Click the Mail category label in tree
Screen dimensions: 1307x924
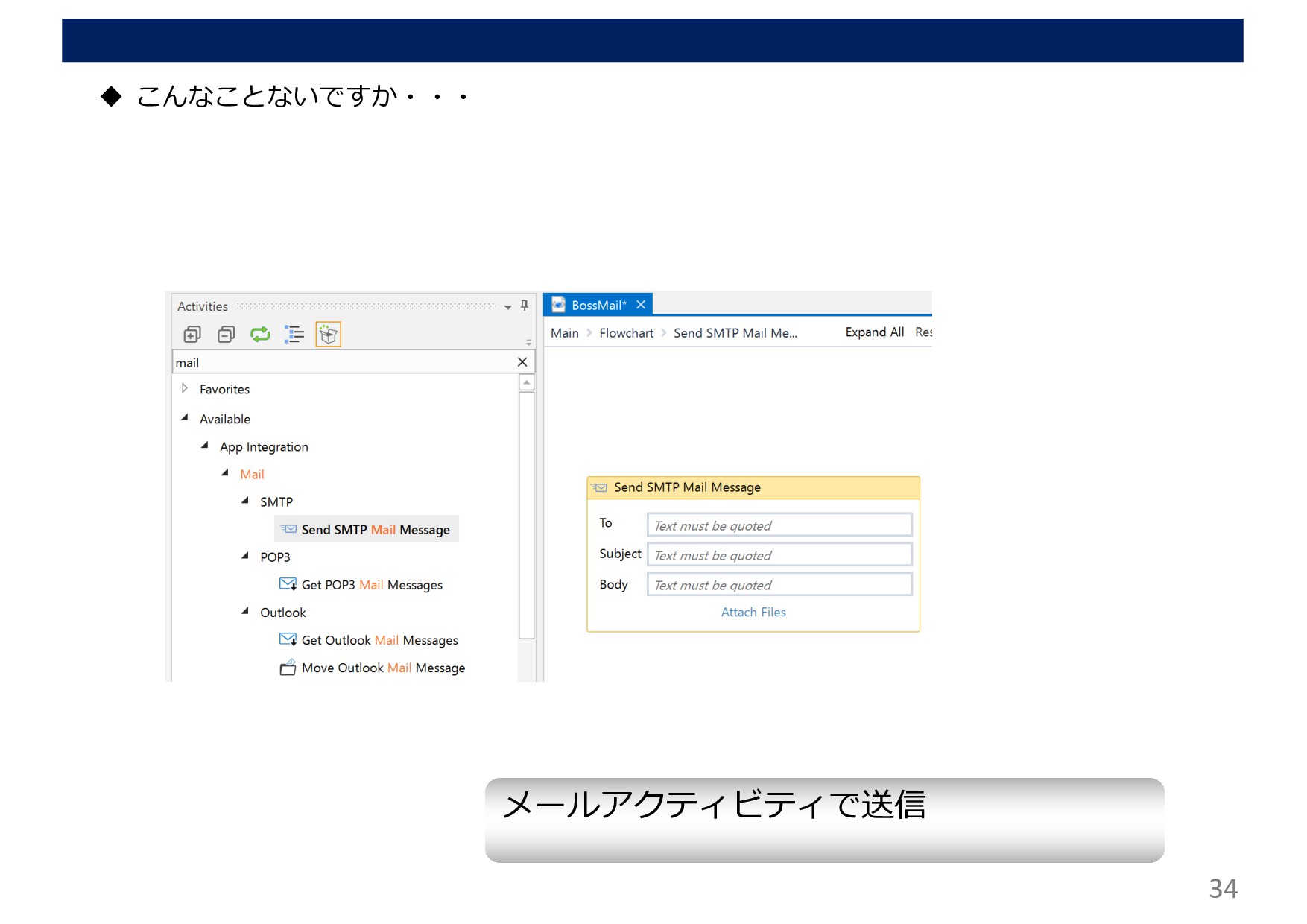252,474
